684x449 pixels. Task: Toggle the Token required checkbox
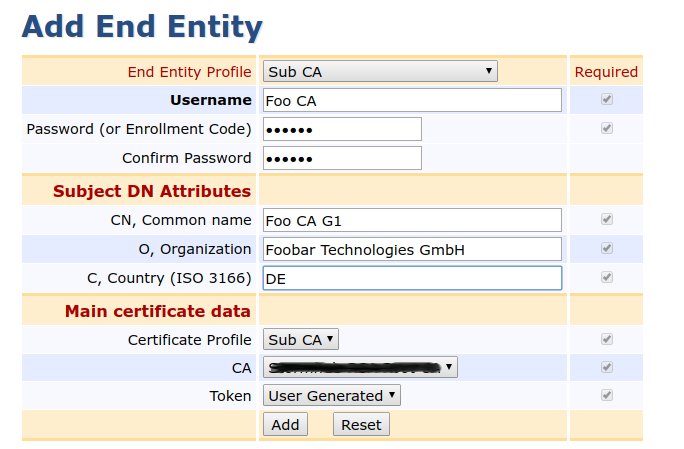(x=606, y=396)
